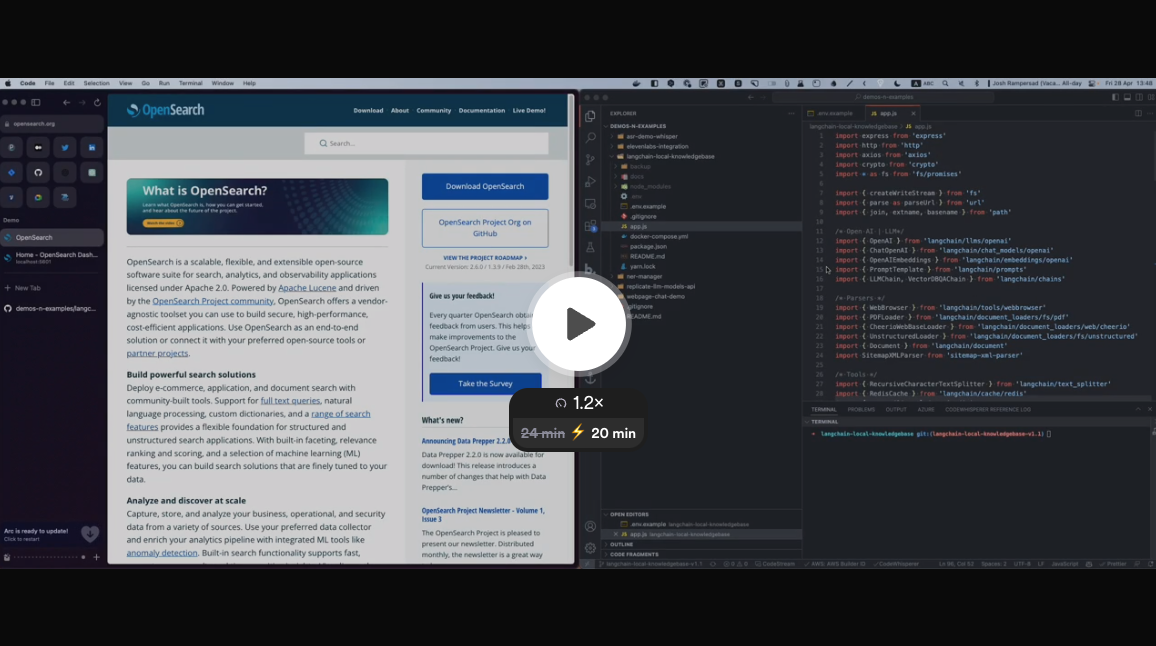Viewport: 1156px width, 646px height.
Task: Open the Apache Lucene link
Action: pos(307,288)
